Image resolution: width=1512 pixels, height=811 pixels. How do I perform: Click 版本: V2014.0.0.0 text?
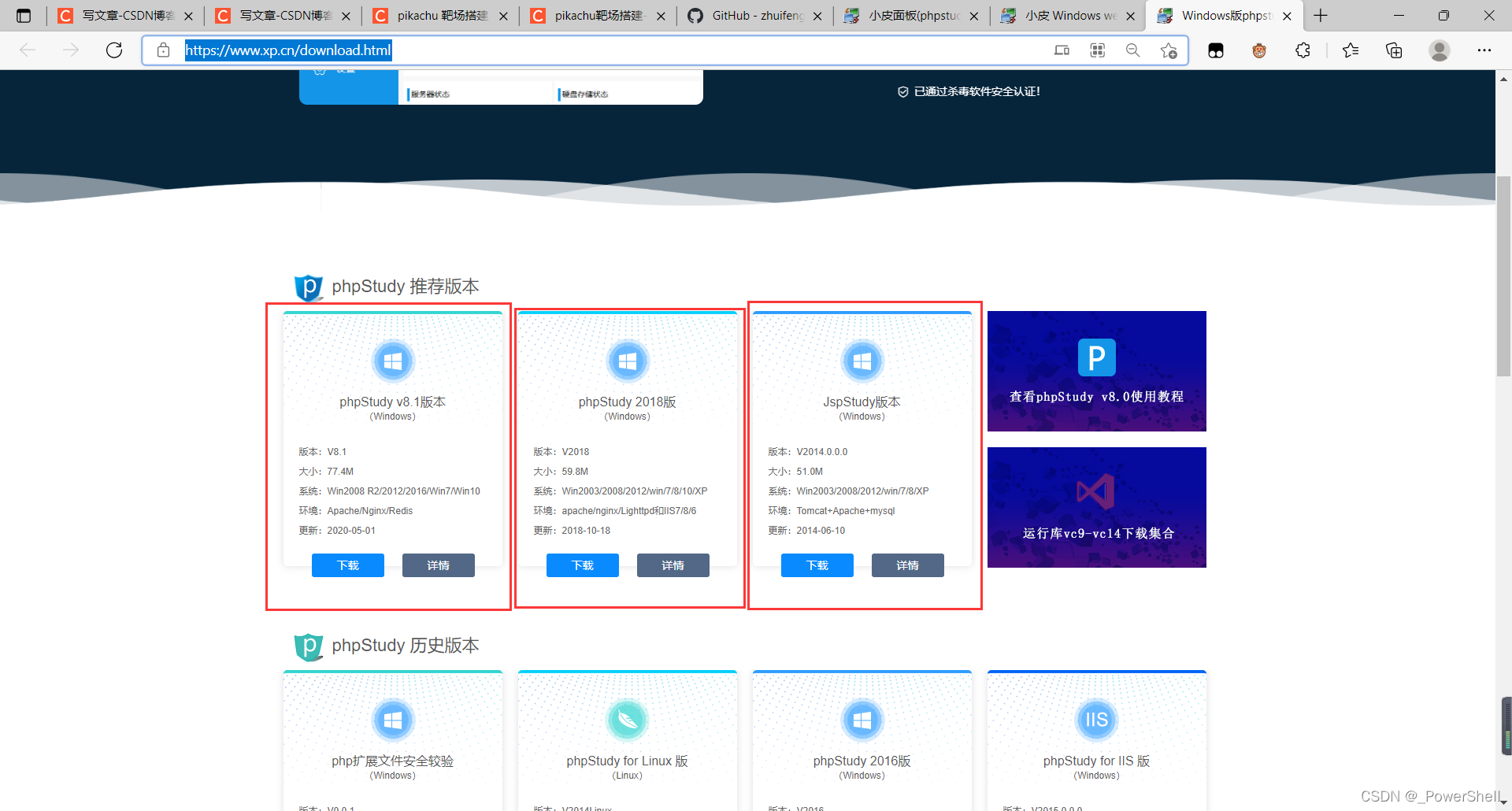(x=808, y=452)
